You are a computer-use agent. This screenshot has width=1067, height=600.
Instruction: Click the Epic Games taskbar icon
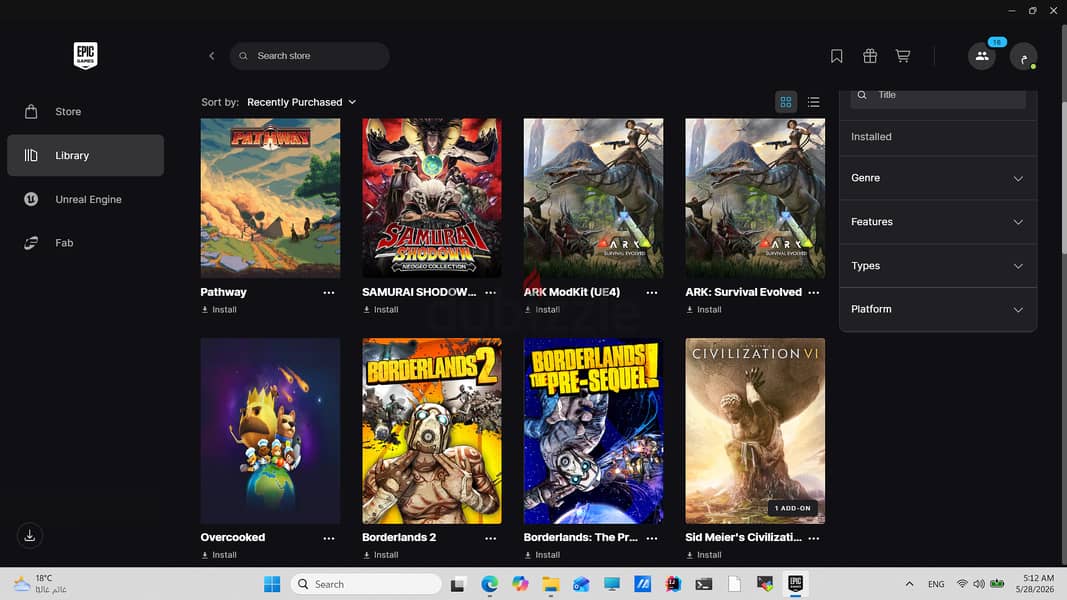(795, 584)
